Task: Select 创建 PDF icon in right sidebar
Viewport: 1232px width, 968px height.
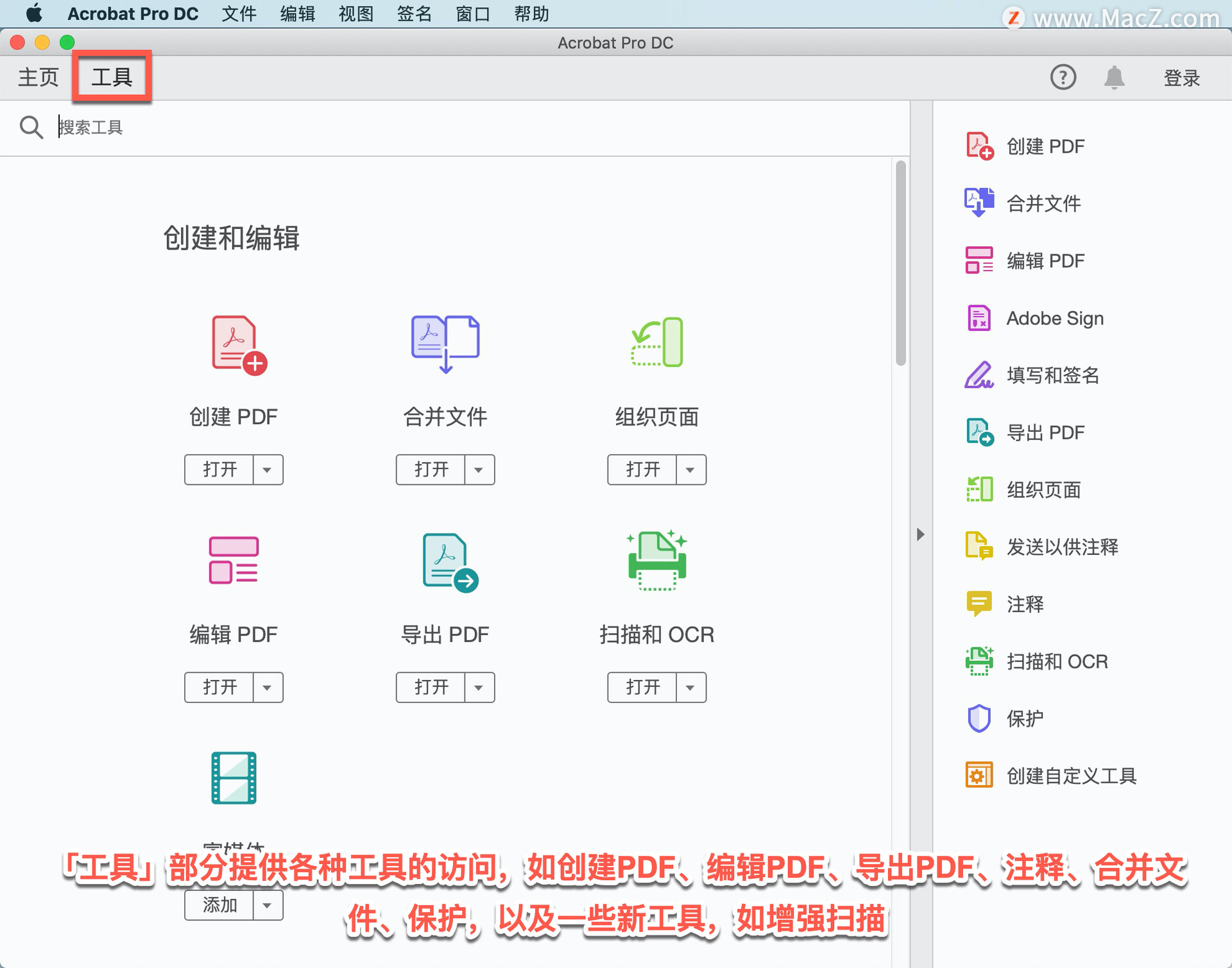Action: tap(979, 146)
